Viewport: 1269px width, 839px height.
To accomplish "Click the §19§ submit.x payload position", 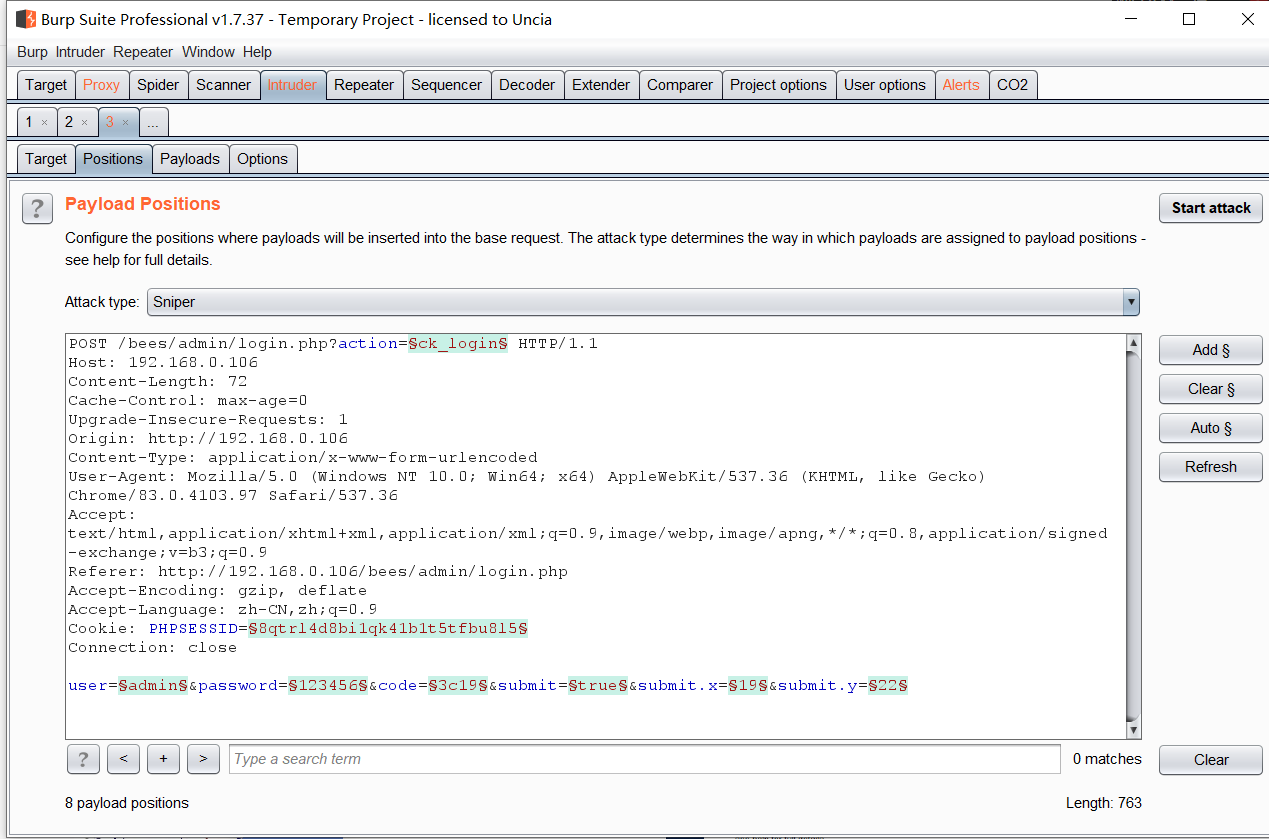I will point(748,685).
